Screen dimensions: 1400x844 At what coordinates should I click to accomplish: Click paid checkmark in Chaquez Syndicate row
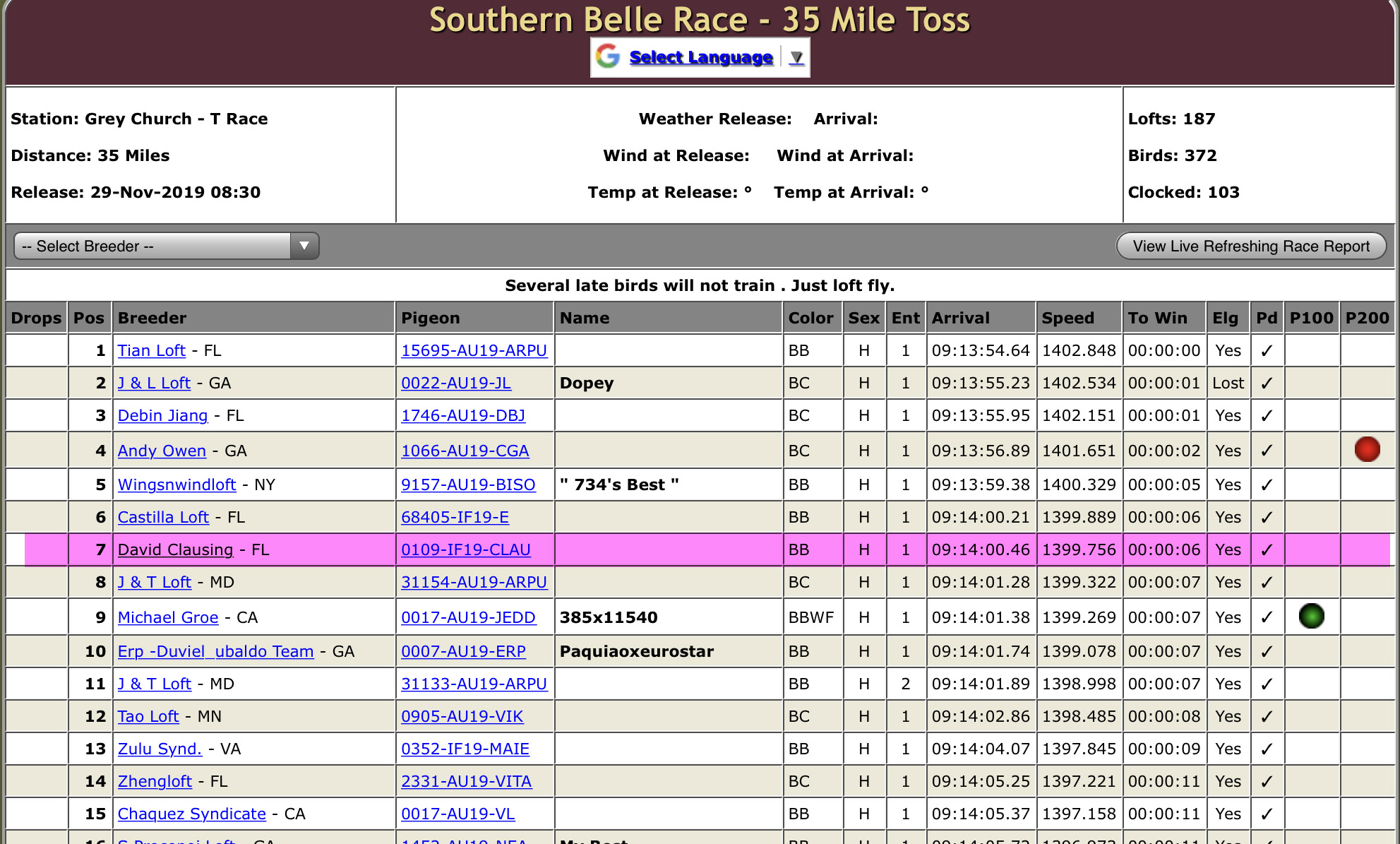1267,814
